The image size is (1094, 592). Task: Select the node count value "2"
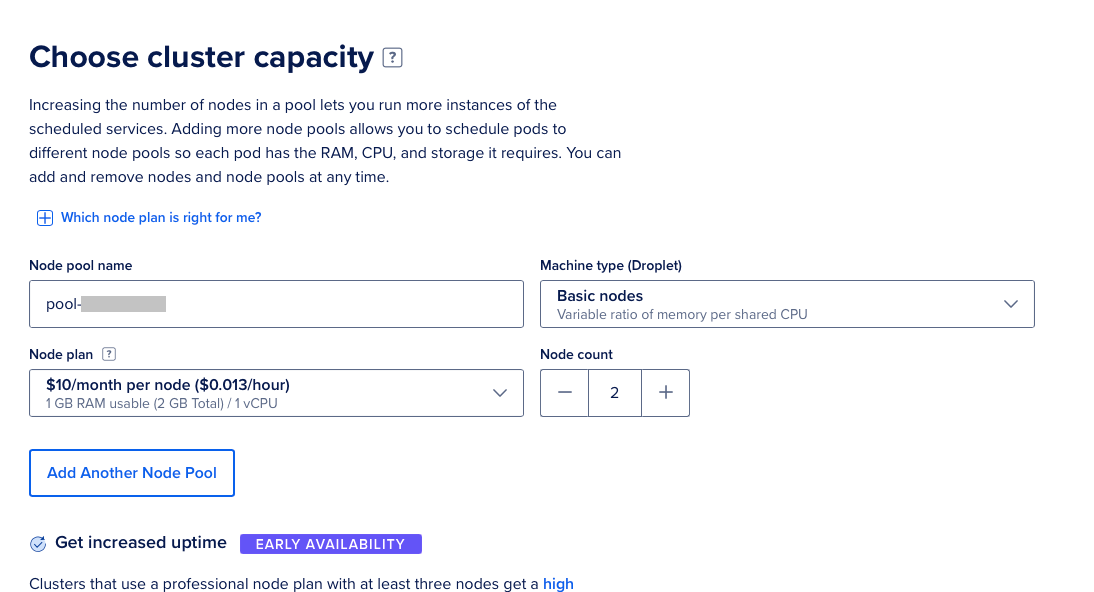pos(614,393)
